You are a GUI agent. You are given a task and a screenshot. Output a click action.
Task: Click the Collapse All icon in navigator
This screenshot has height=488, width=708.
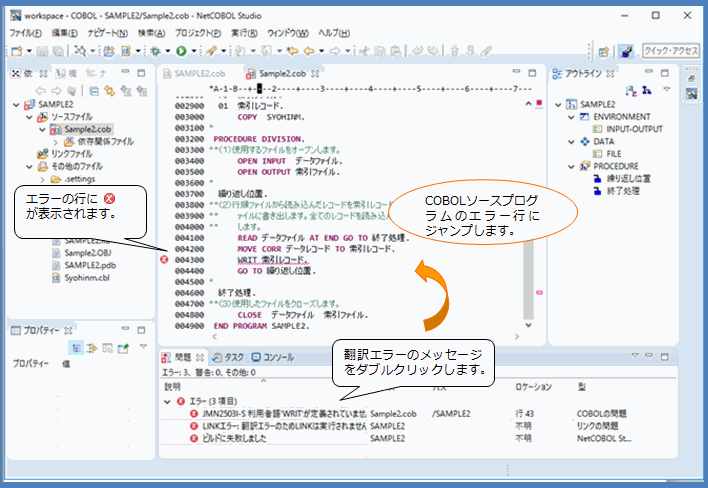[94, 90]
